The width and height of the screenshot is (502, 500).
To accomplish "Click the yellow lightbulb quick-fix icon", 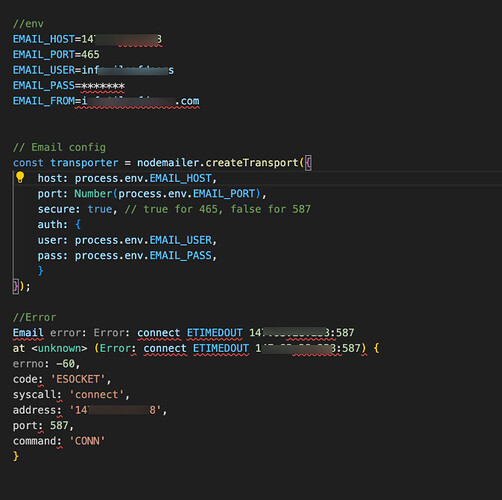I will pos(20,177).
